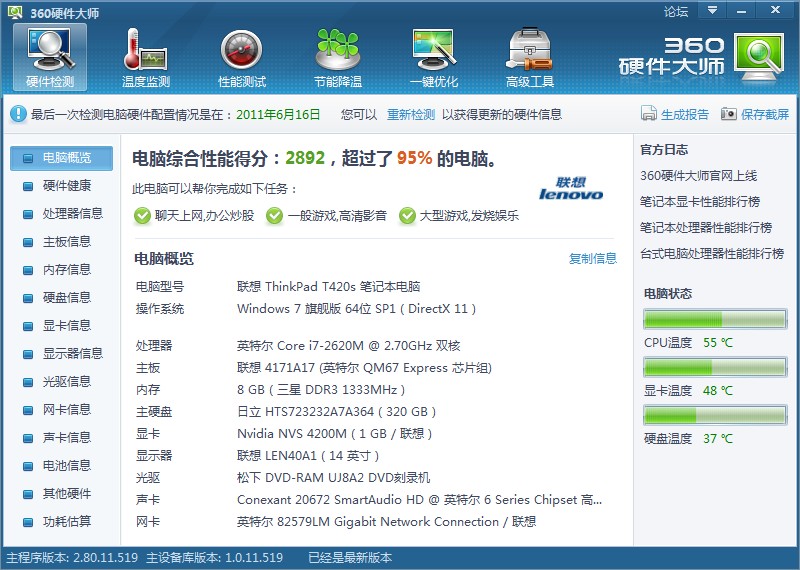Click the 360硬件大师 title bar app icon
The height and width of the screenshot is (570, 800).
point(15,12)
